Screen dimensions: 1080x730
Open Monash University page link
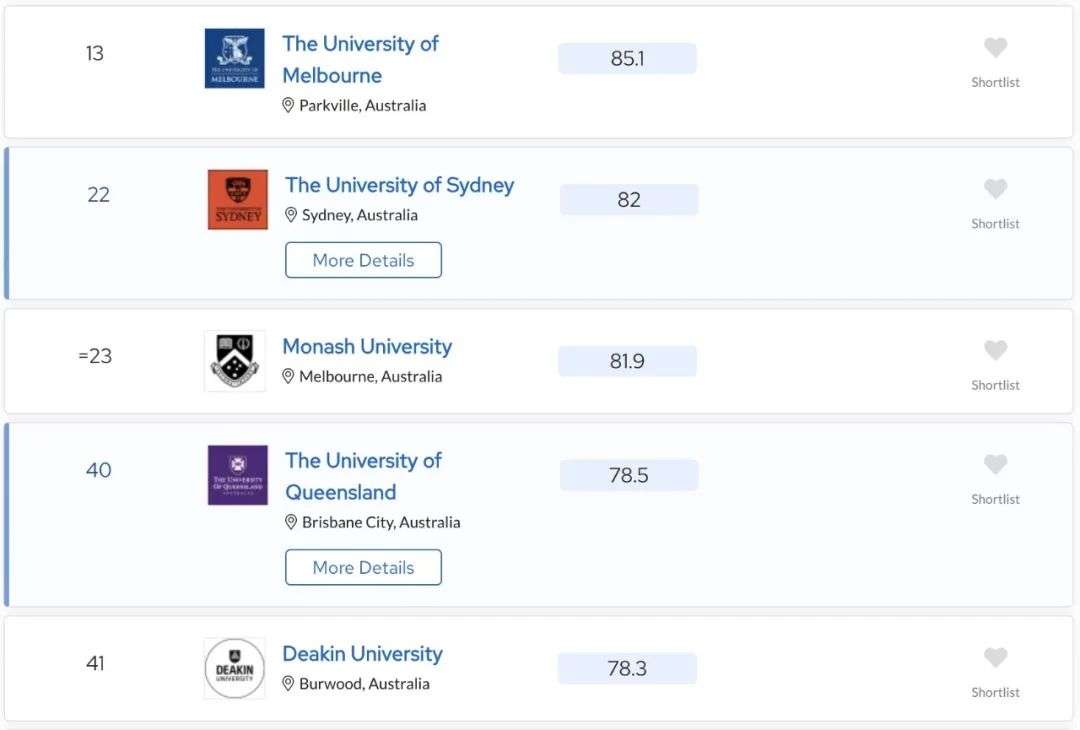[x=367, y=346]
